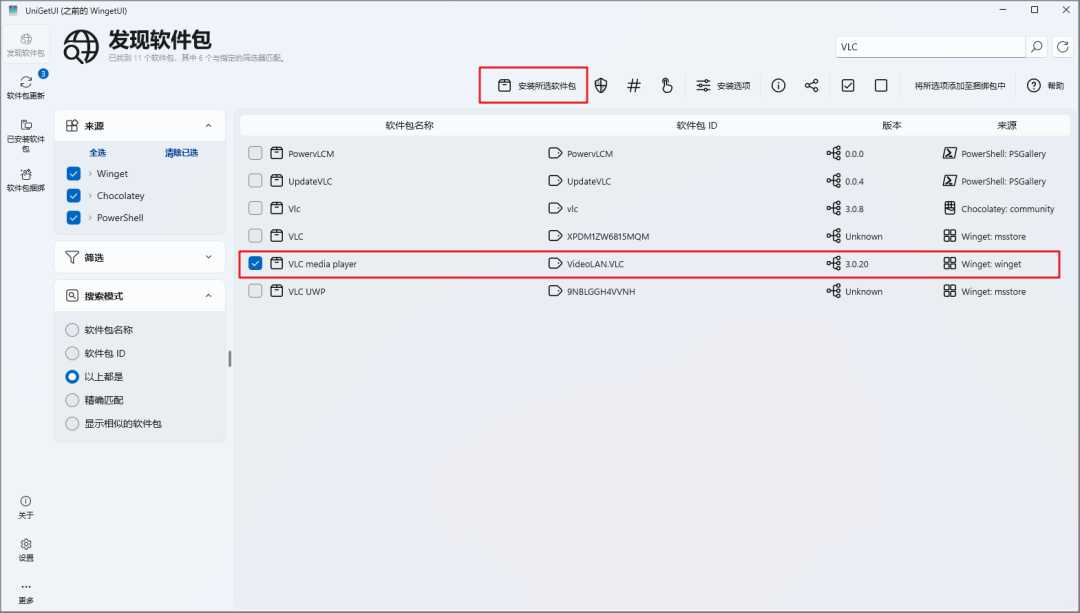This screenshot has width=1080, height=613.
Task: Open 软件包捆绑 package bundles page
Action: tap(26, 180)
